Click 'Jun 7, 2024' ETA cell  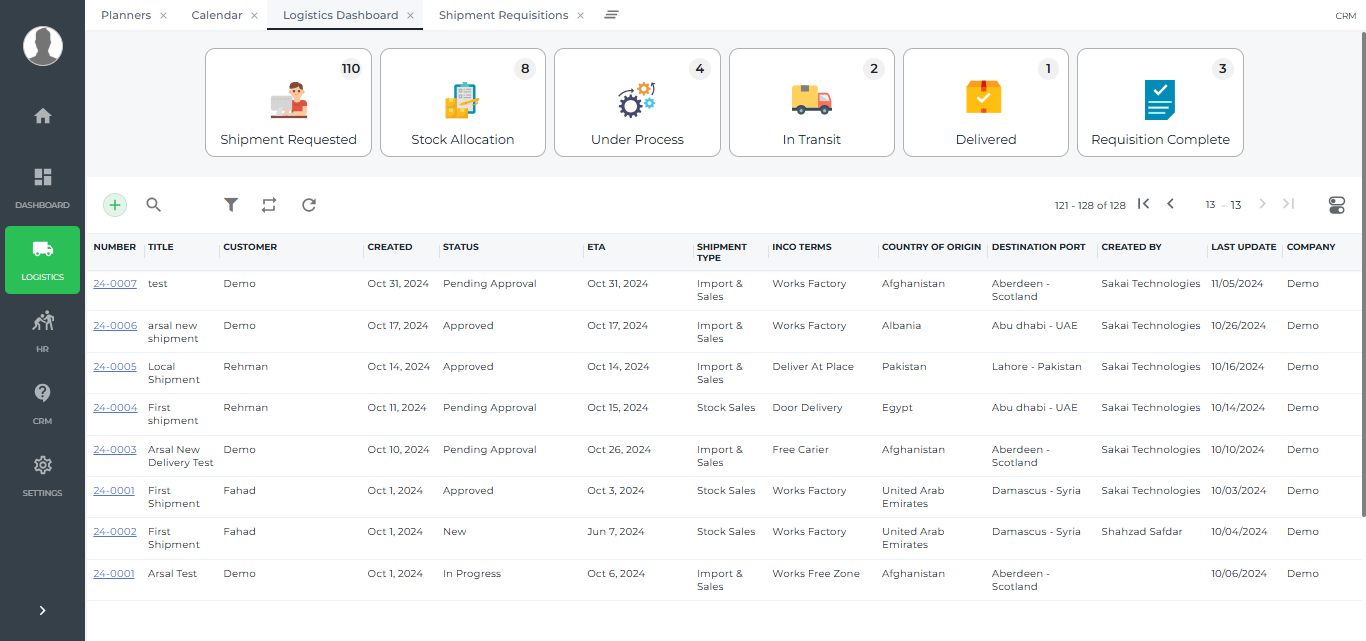pos(615,532)
